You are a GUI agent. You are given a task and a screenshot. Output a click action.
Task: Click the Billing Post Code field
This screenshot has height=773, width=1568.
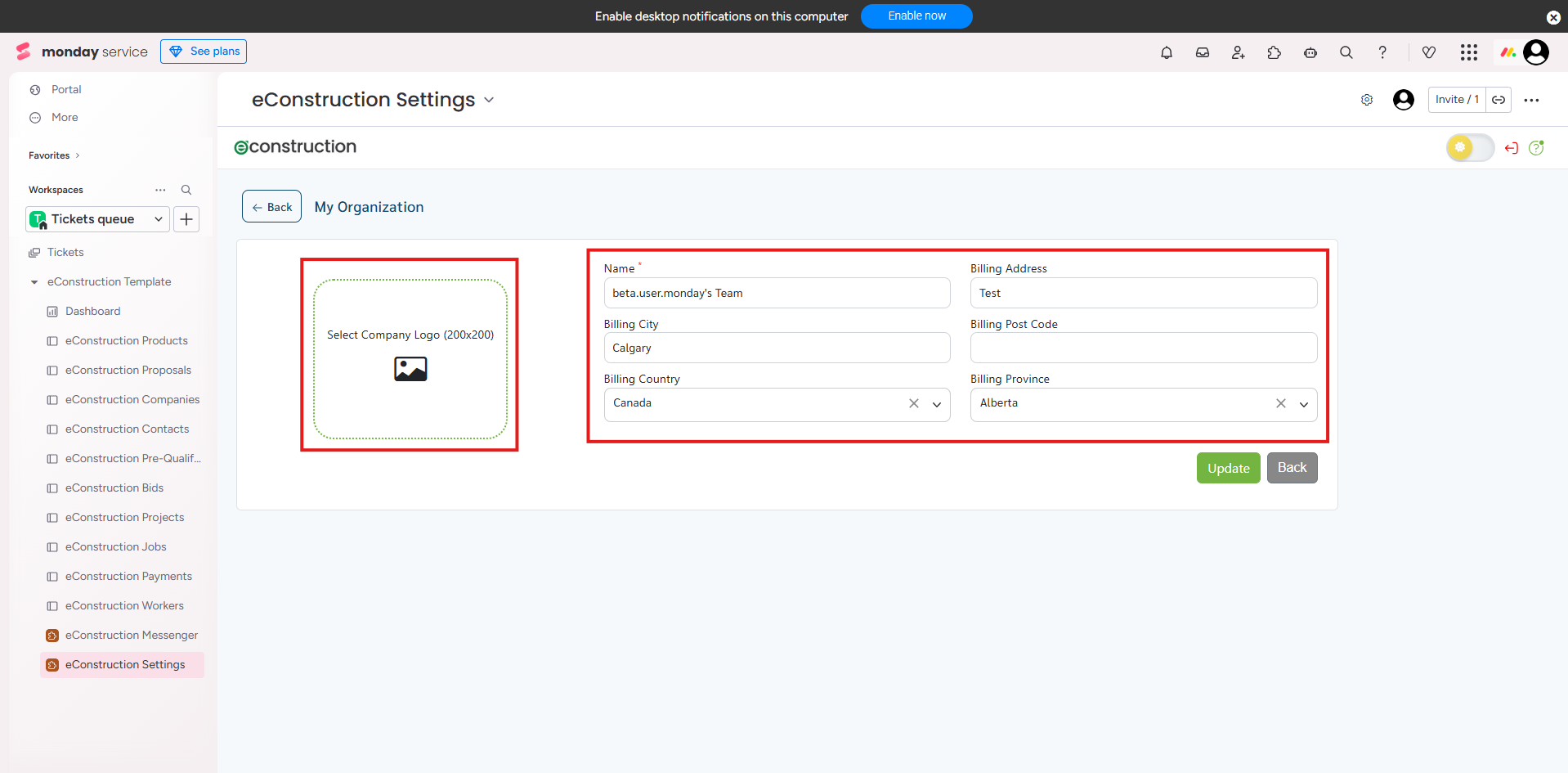(x=1143, y=348)
